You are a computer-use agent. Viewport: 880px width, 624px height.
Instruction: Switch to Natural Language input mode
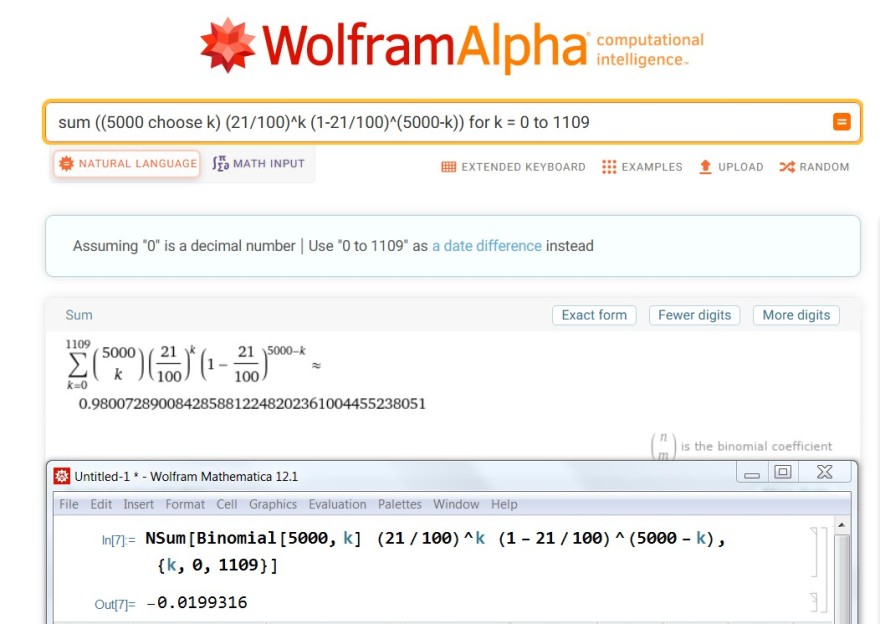coord(127,163)
